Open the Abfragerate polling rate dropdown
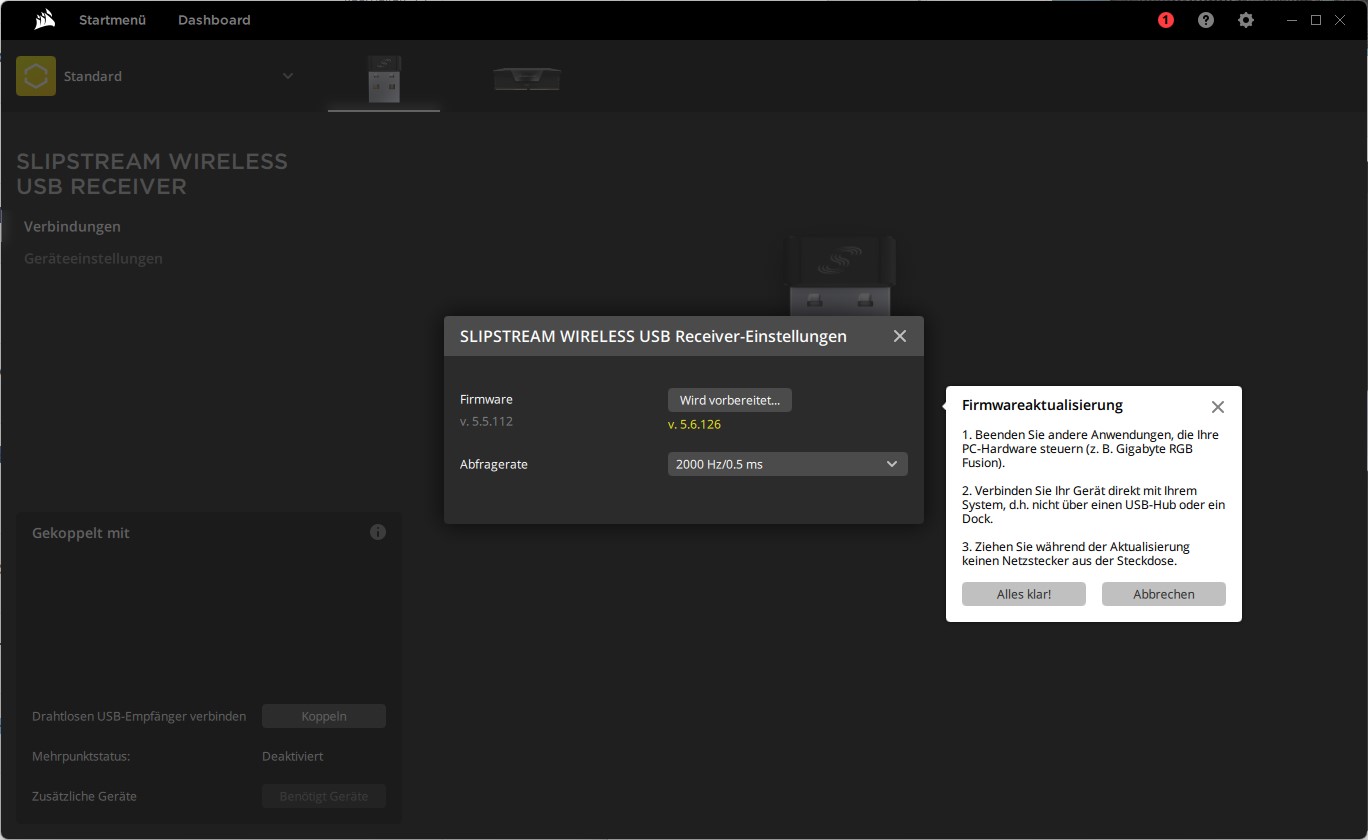This screenshot has height=840, width=1368. [787, 464]
